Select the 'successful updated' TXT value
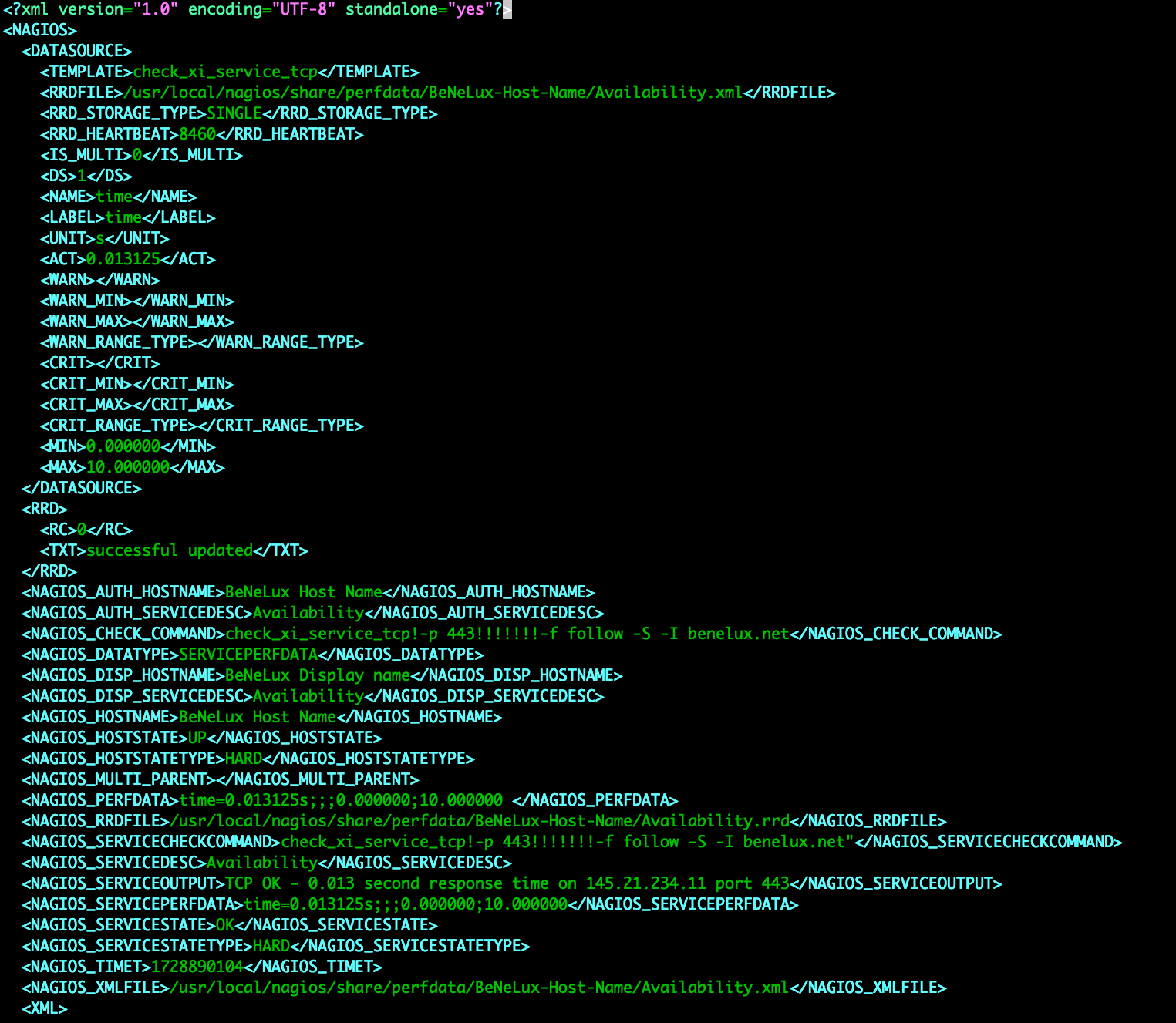Screen dimensions: 1176x1023 (170, 550)
